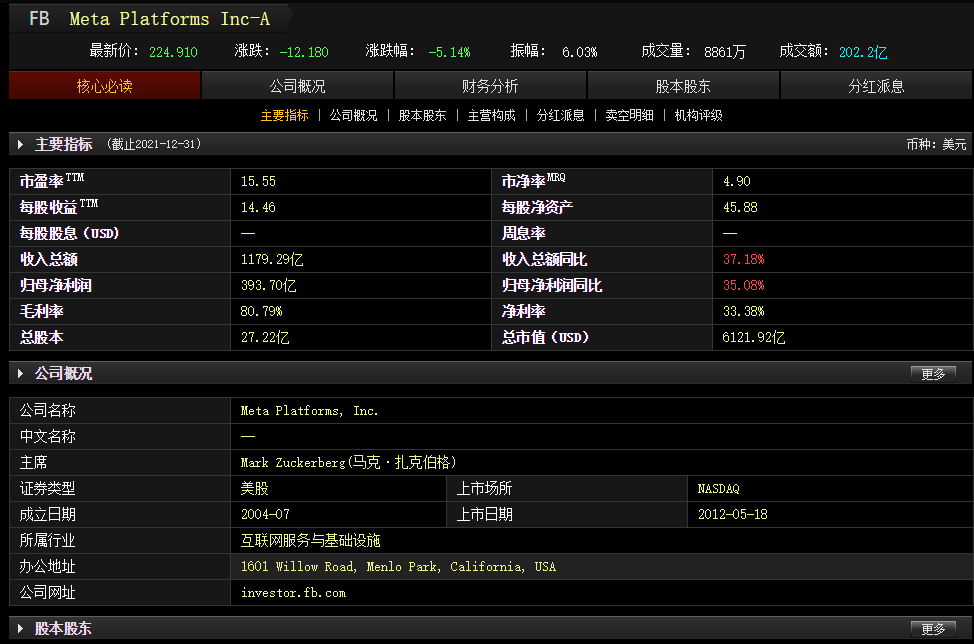Click the 中文名称 row label
The image size is (974, 644).
(x=48, y=437)
